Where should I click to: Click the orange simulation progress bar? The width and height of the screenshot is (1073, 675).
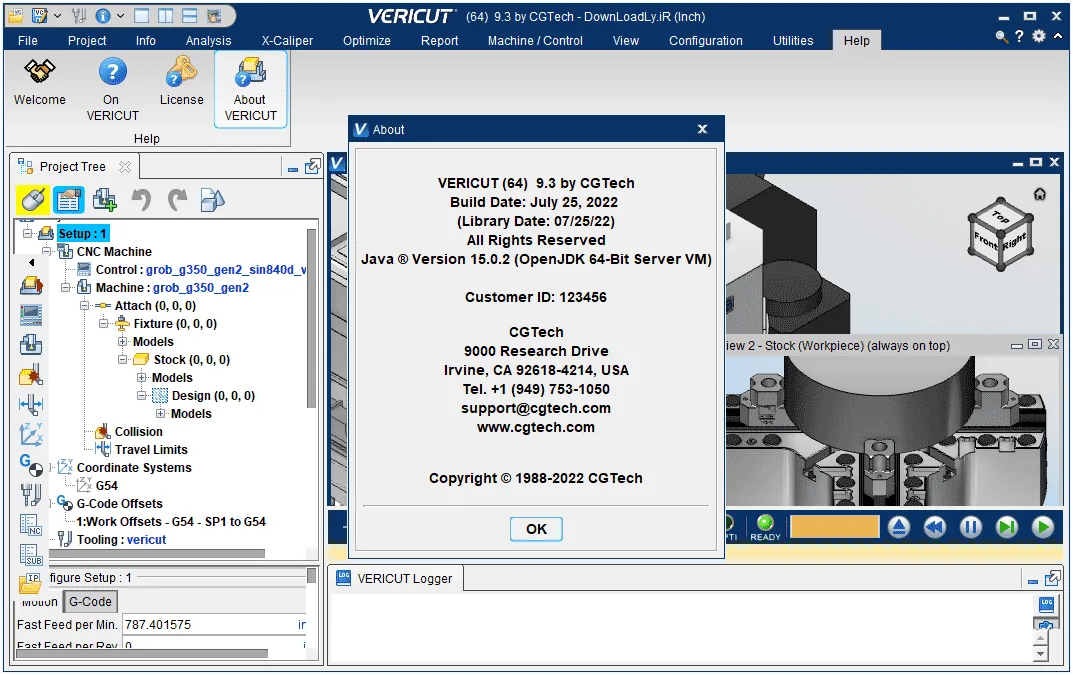834,527
